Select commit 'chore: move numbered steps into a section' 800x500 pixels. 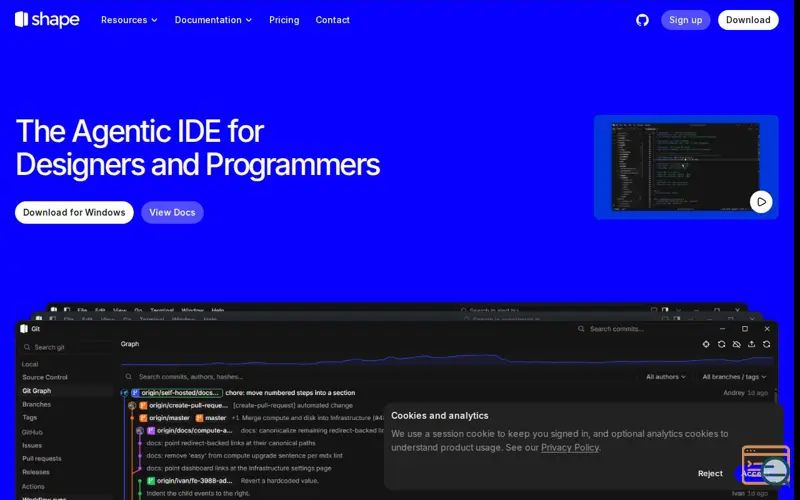point(290,393)
